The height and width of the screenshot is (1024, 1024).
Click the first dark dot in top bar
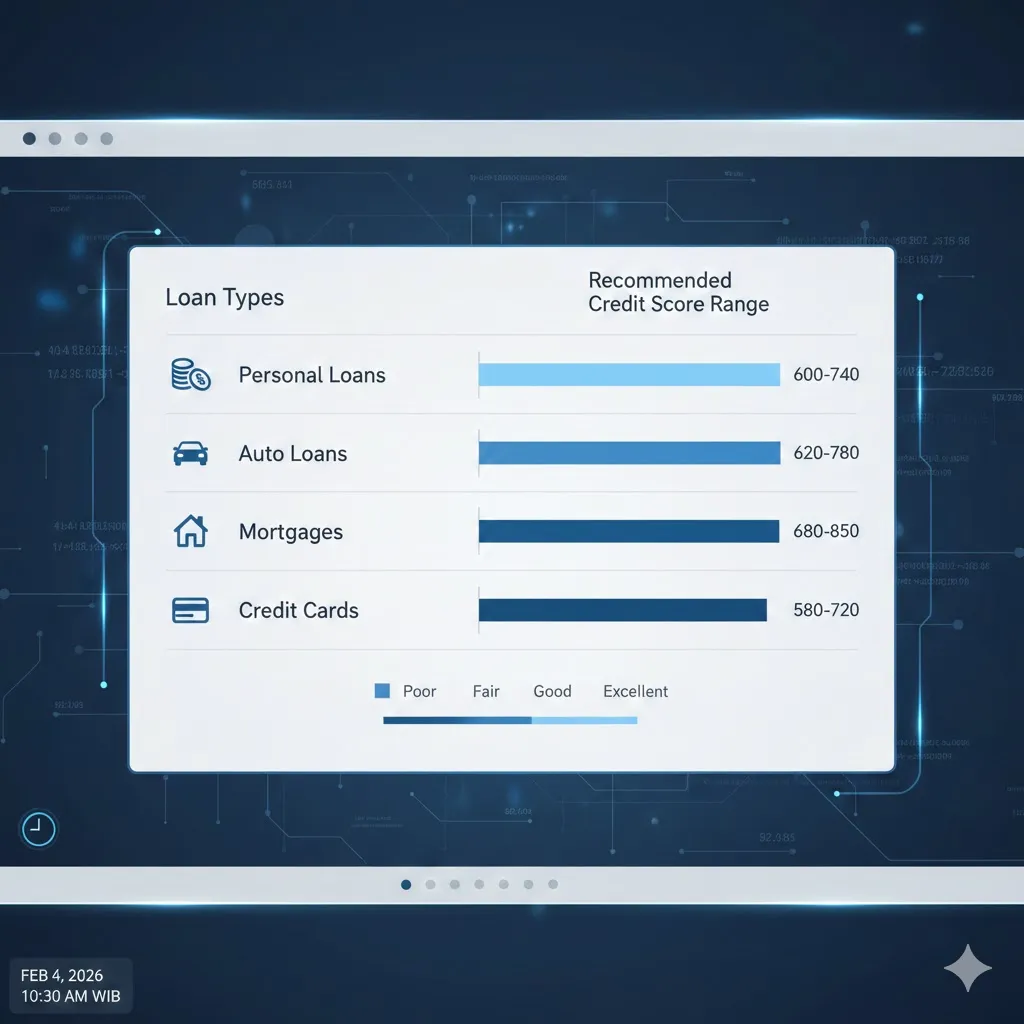(29, 138)
